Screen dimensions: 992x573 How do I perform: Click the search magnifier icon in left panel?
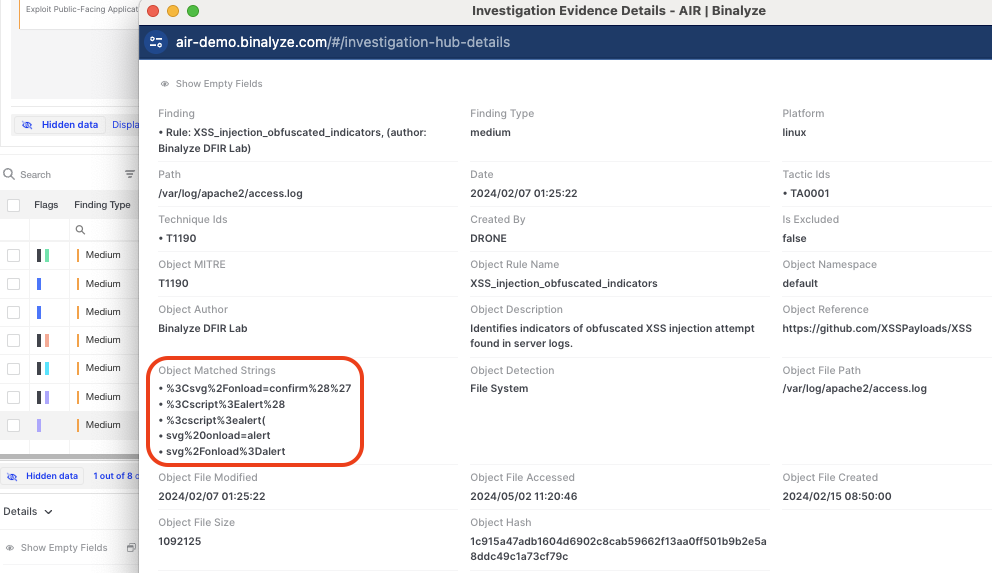[10, 174]
